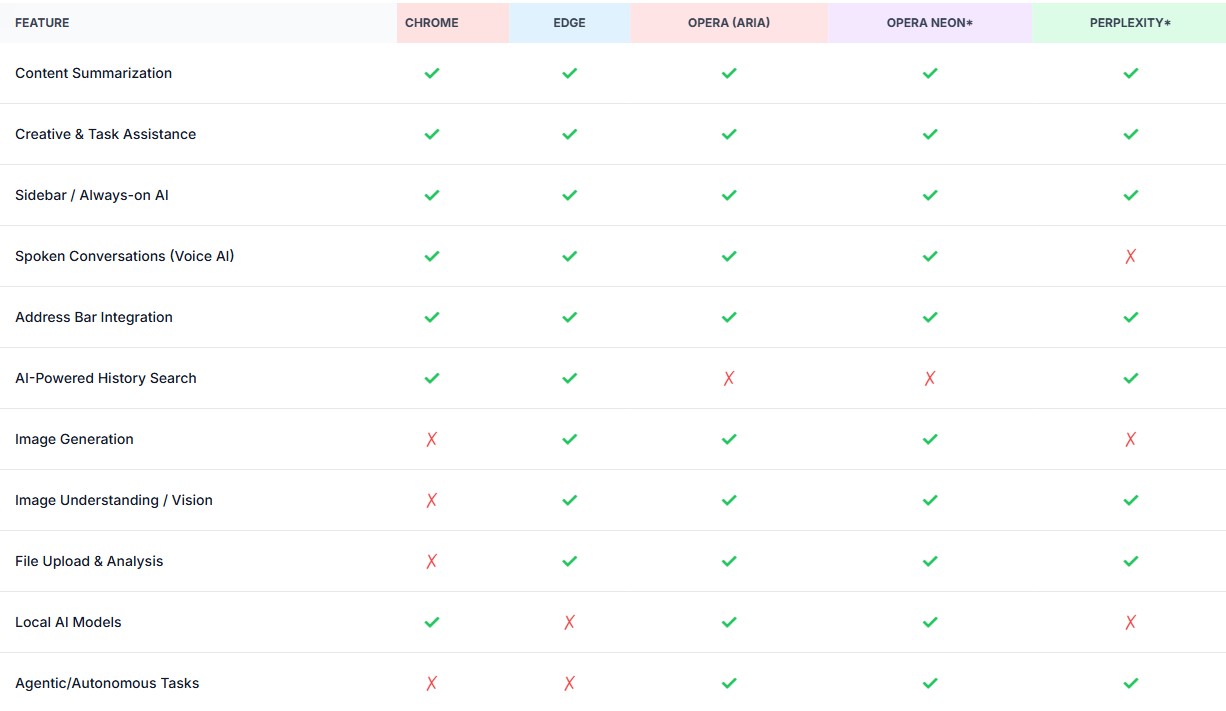Click the Image Understanding / Vision label
Screen dimensions: 1226x711
tap(114, 500)
